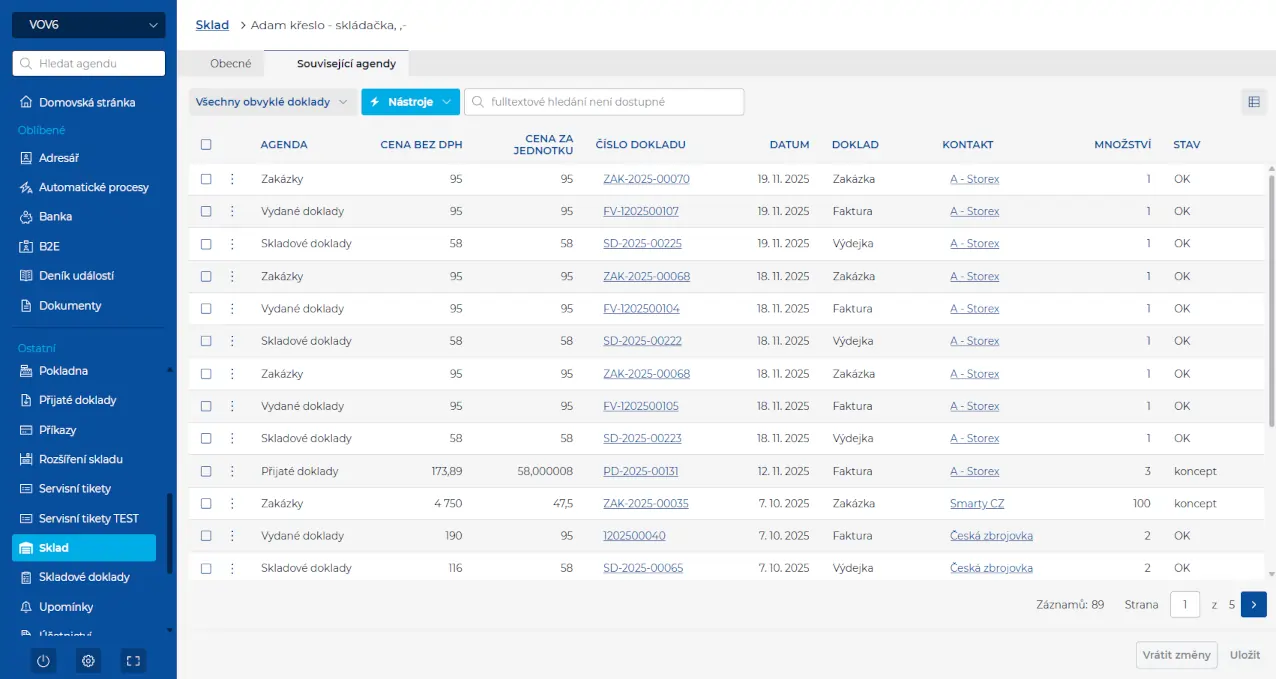Click the table column layout icon

1253,102
